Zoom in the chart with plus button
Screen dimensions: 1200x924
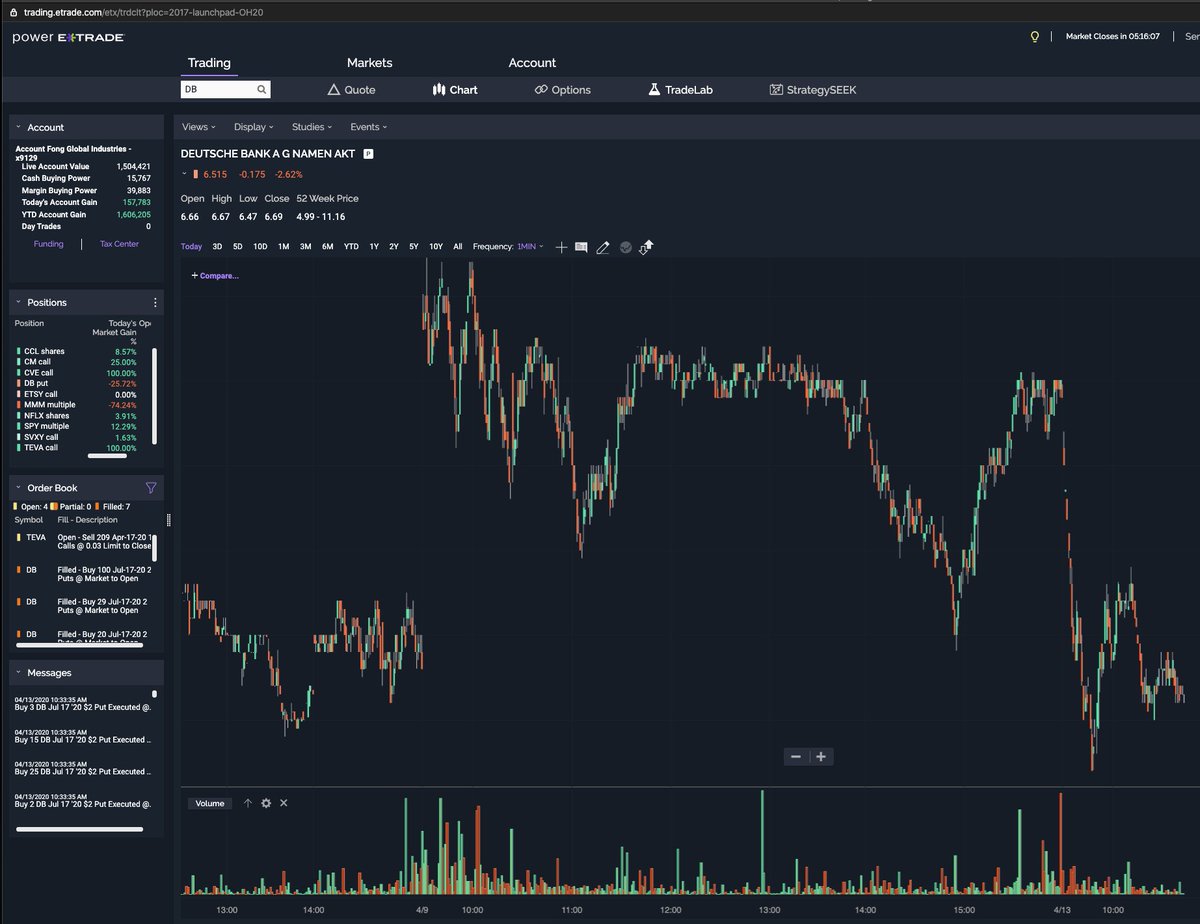821,756
